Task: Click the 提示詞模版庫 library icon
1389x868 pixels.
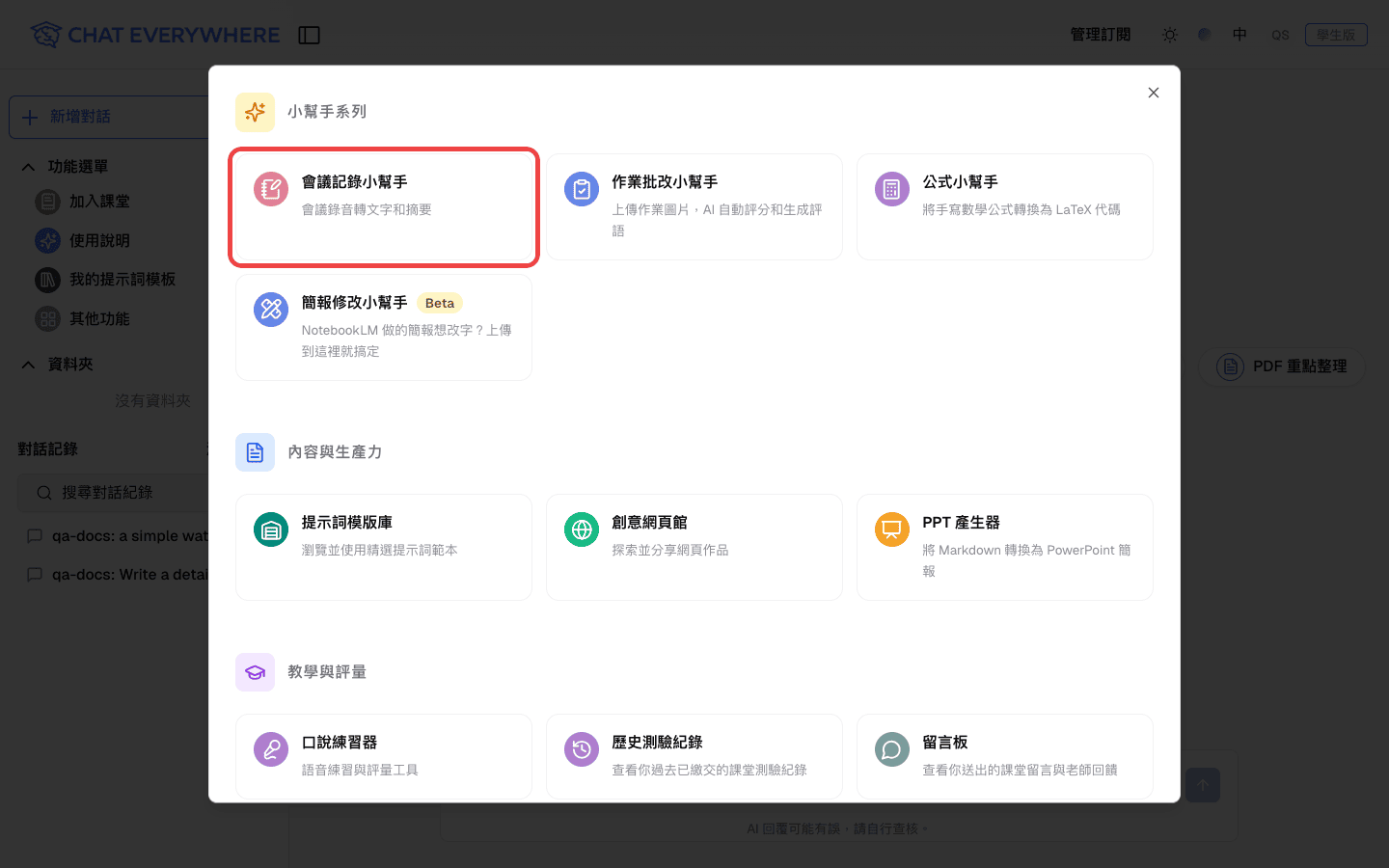Action: click(271, 530)
